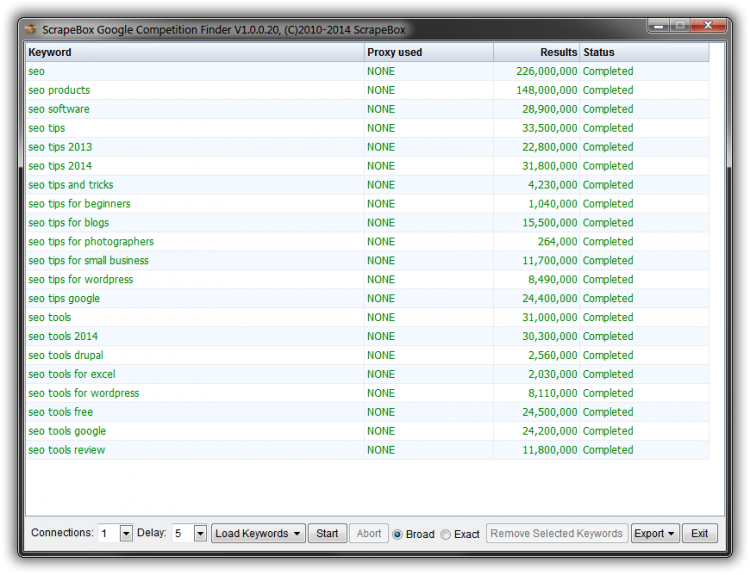Close the Competition Finder window

coord(708,25)
